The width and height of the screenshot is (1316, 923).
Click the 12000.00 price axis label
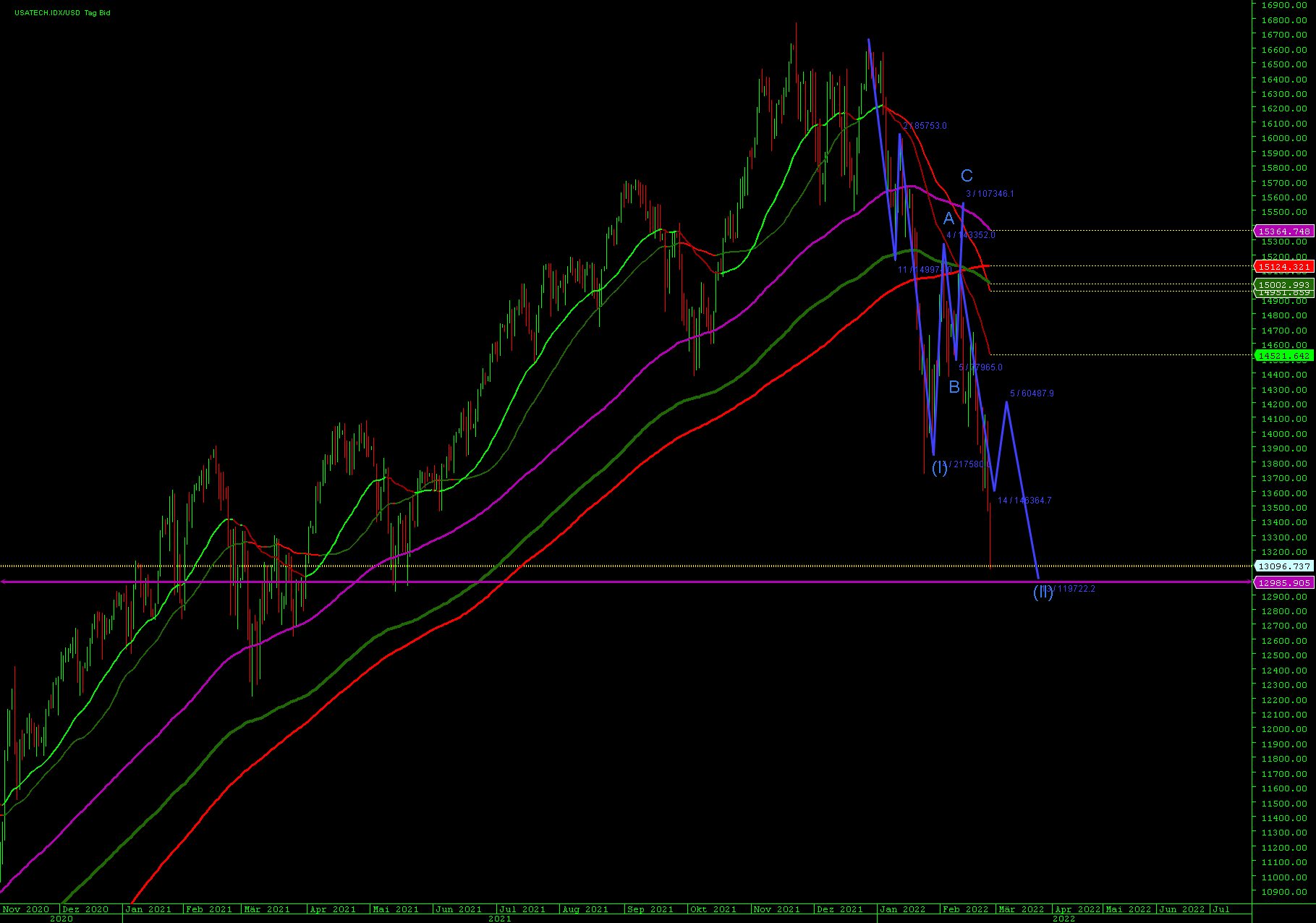coord(1284,729)
